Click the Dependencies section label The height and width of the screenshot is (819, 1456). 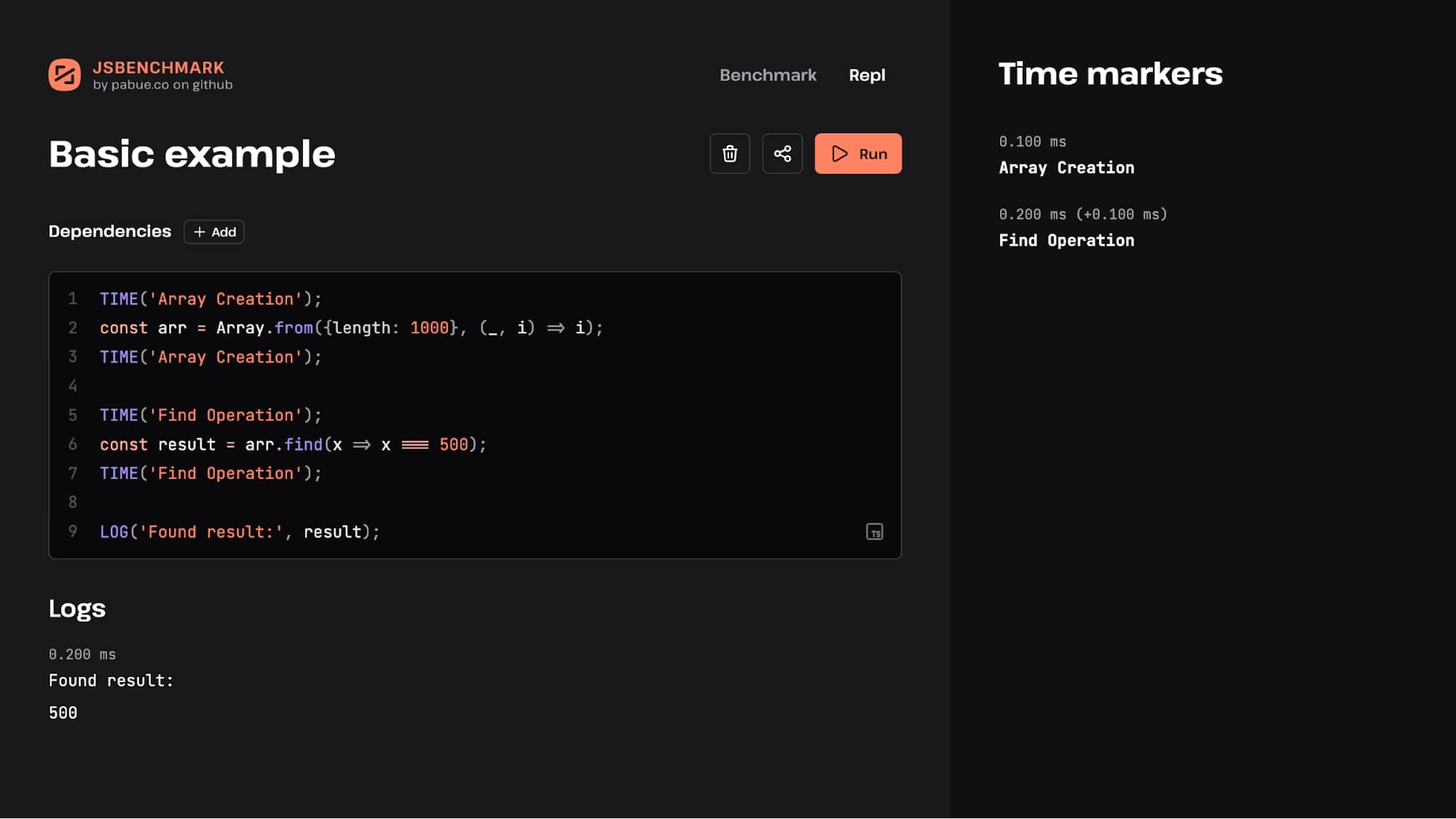pyautogui.click(x=110, y=231)
